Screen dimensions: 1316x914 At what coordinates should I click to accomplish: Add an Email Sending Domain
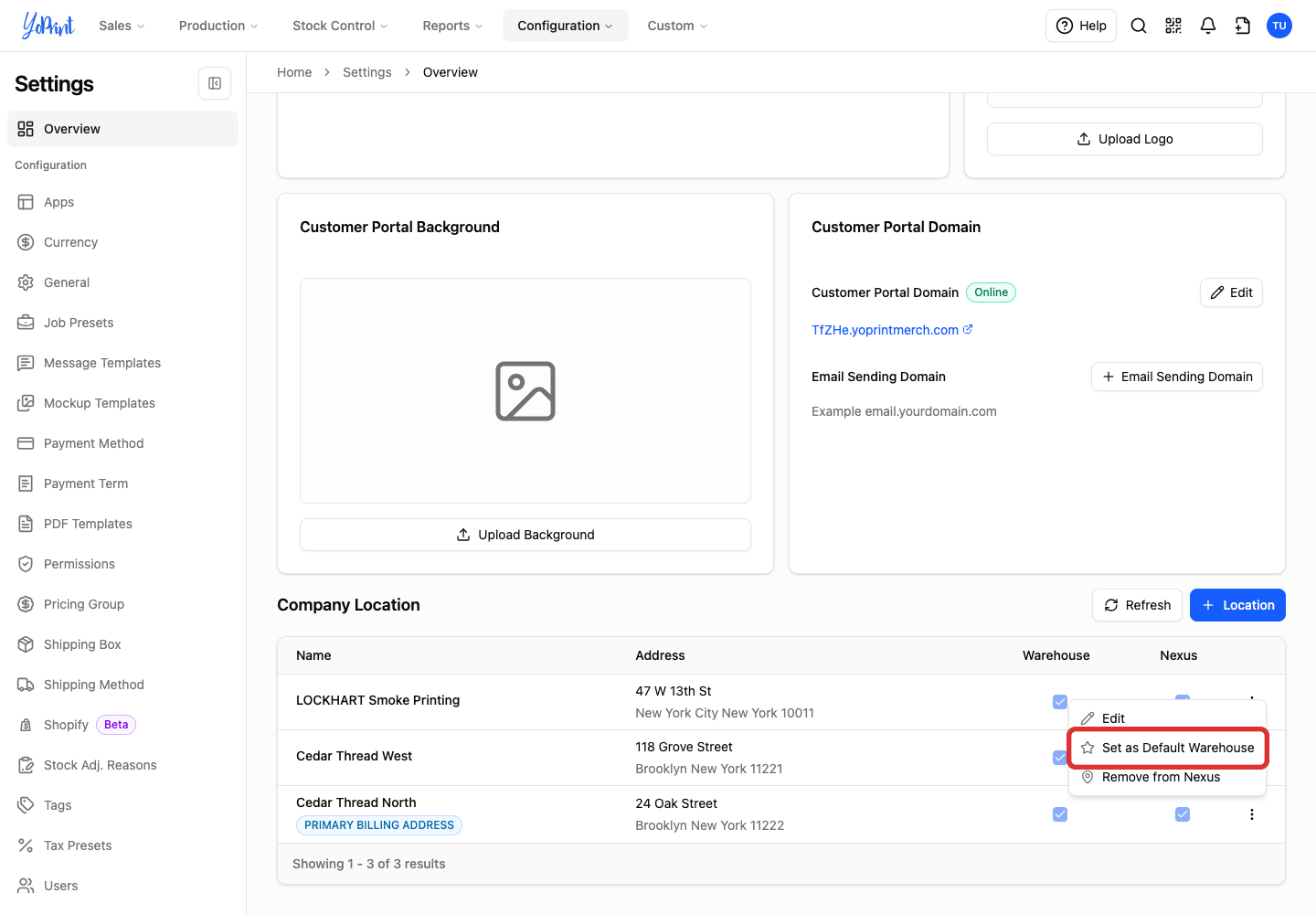tap(1177, 377)
